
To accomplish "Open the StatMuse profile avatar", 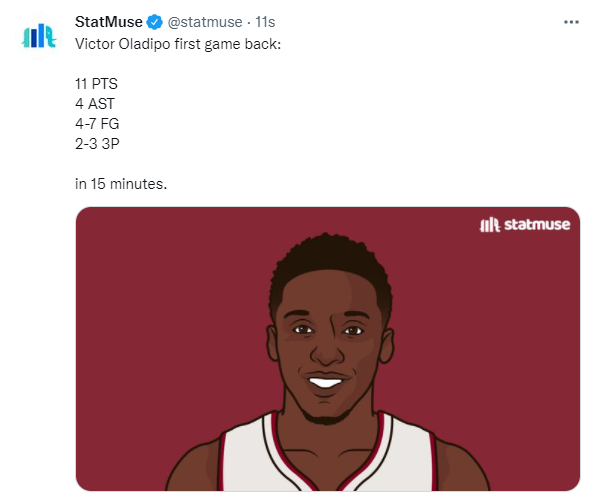I will coord(39,36).
